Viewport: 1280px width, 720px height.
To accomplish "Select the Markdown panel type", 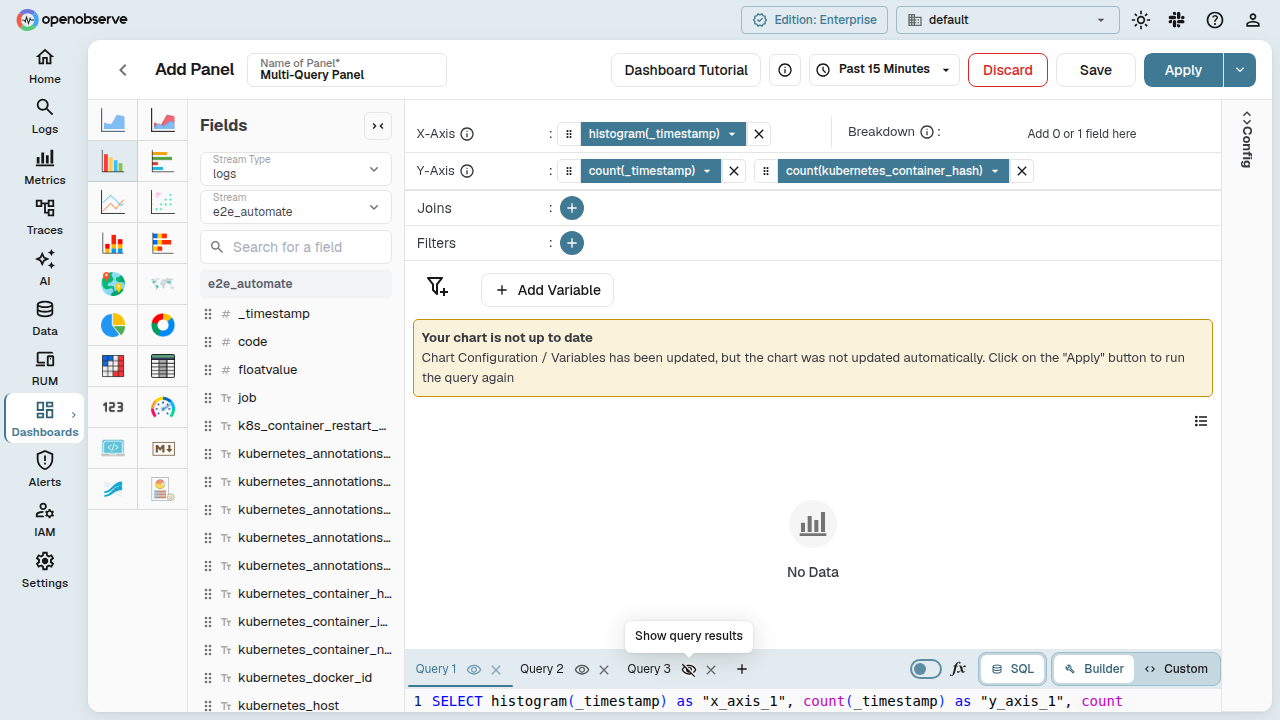I will coord(162,448).
